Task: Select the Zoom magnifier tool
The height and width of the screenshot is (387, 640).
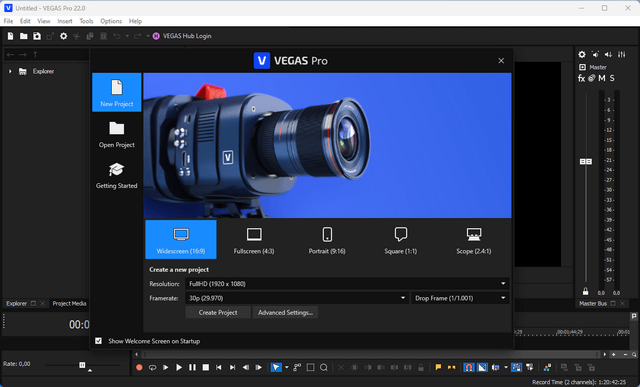Action: (324, 367)
